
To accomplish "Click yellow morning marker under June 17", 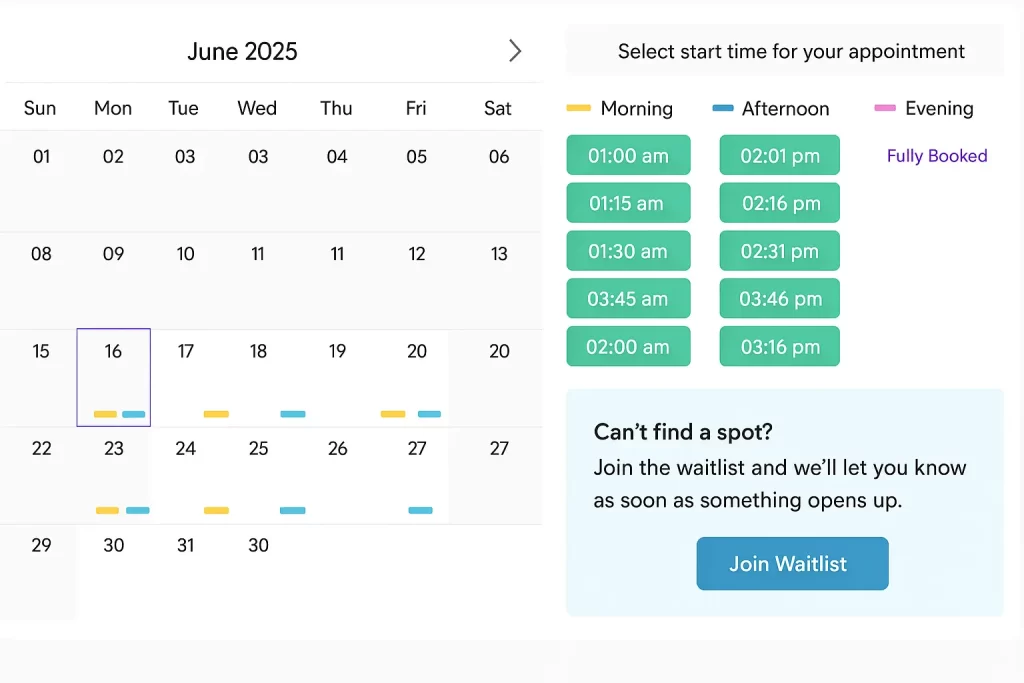I will (216, 414).
